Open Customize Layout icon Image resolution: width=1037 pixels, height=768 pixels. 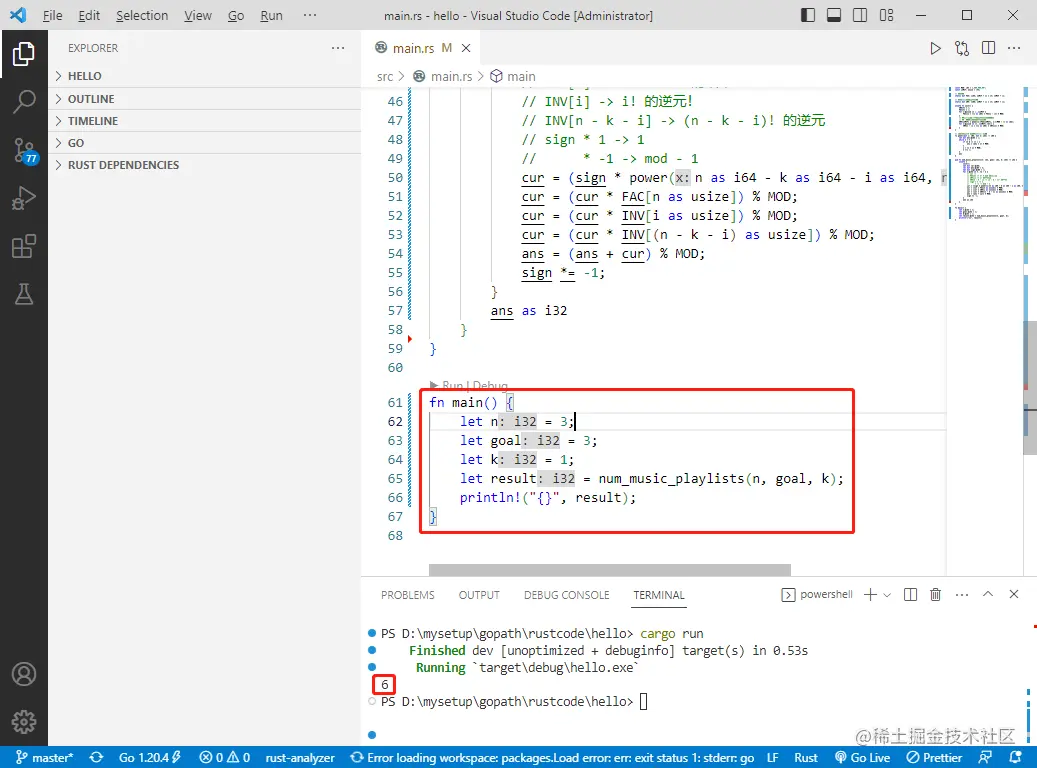(x=886, y=15)
